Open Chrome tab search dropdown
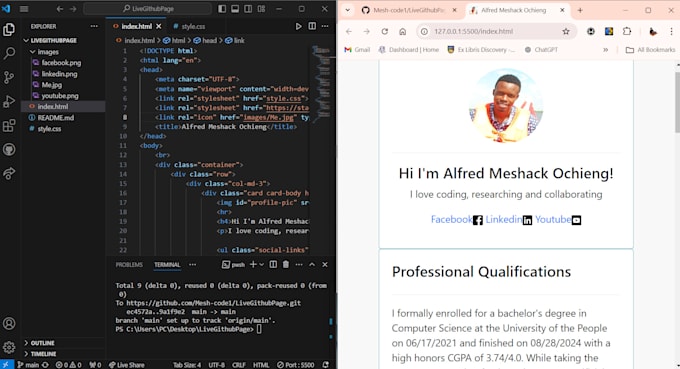 [347, 10]
